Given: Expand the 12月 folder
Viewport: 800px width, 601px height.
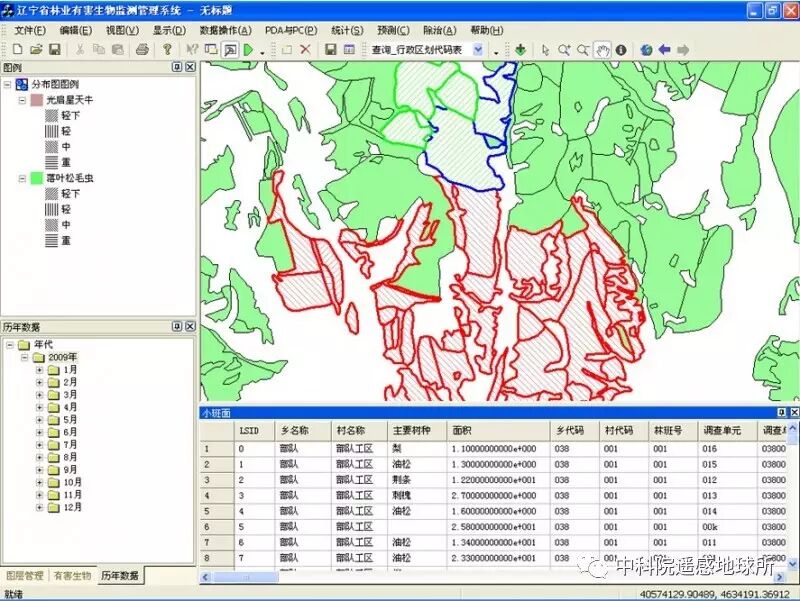Looking at the screenshot, I should (39, 507).
